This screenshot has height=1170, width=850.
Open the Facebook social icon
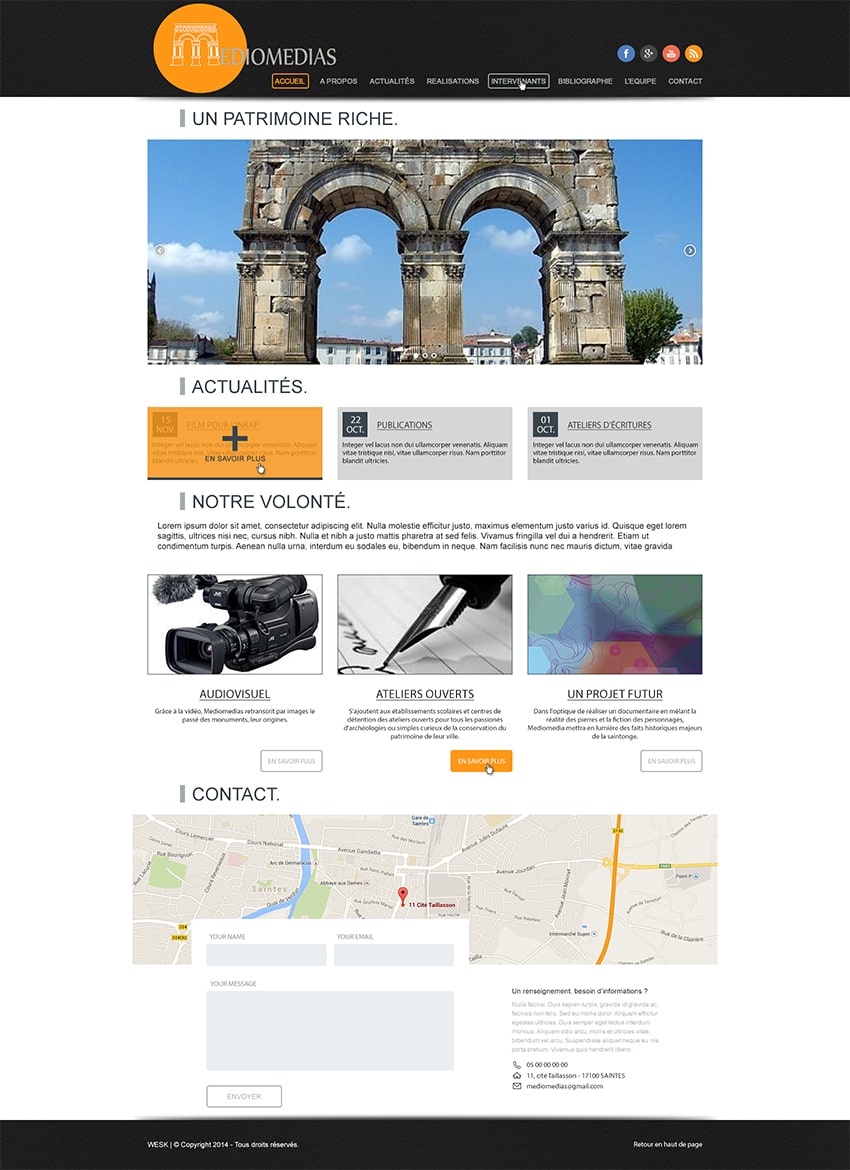coord(626,54)
